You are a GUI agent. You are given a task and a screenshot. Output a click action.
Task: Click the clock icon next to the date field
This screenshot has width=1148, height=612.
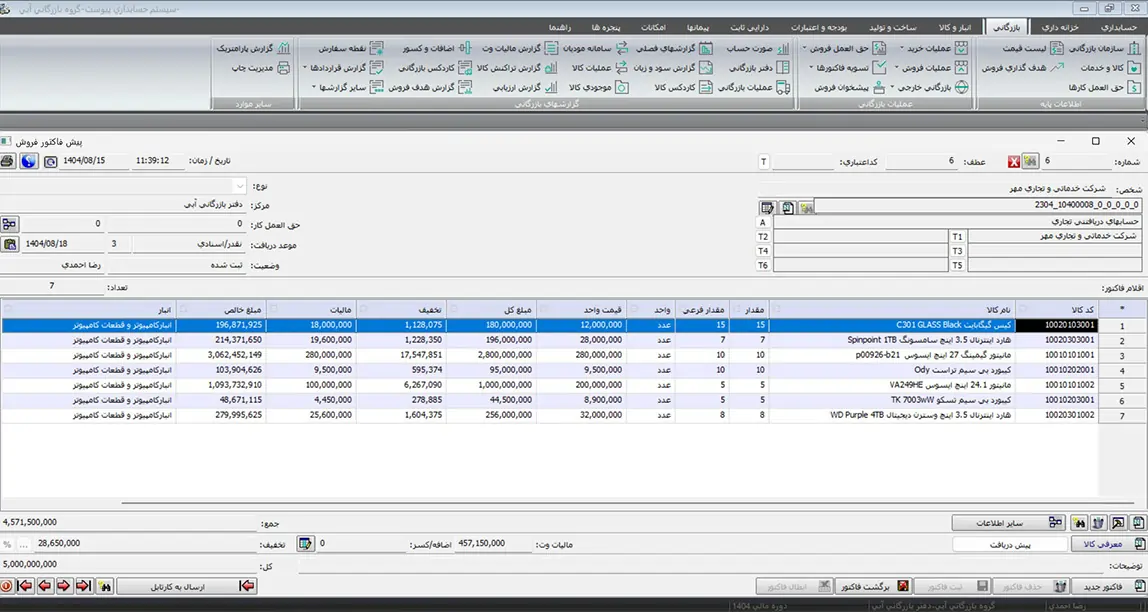click(x=50, y=161)
